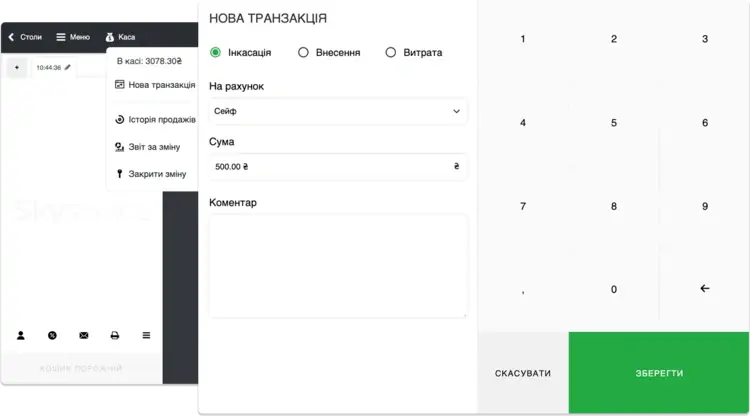The height and width of the screenshot is (416, 750).
Task: Open the list icon in the bottom bar
Action: coord(146,335)
